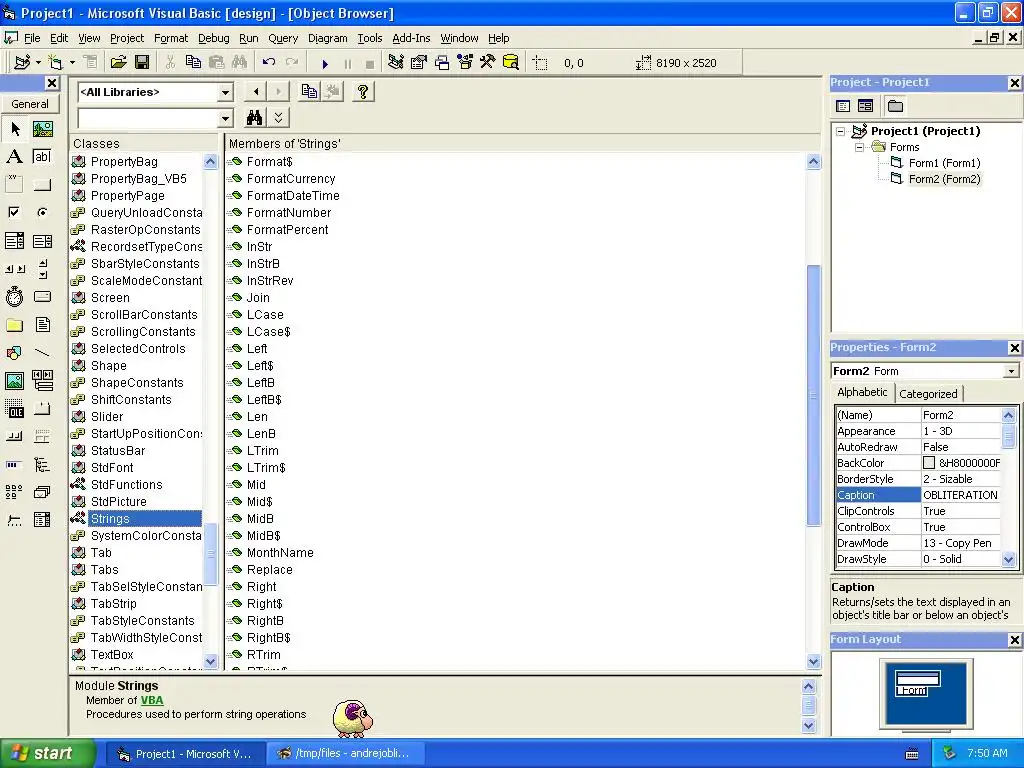1024x768 pixels.
Task: Click the Add Form toolbar icon
Action: pos(56,63)
